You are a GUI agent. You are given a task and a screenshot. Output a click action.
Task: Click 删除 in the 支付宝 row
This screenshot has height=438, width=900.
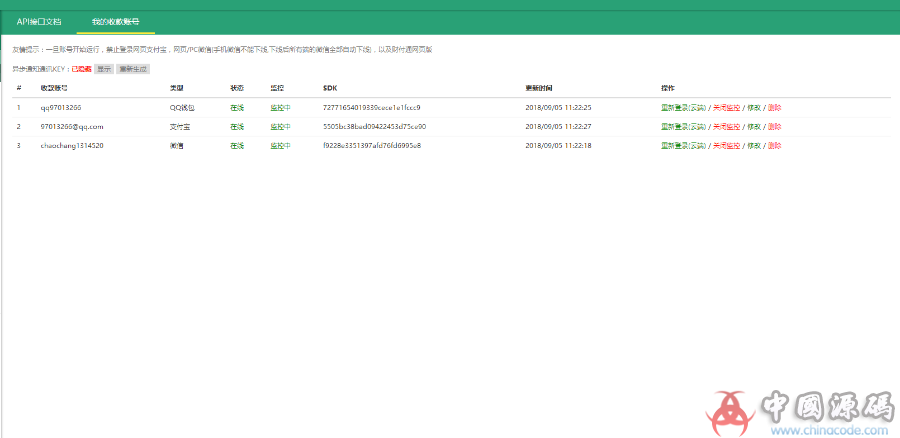(x=775, y=127)
